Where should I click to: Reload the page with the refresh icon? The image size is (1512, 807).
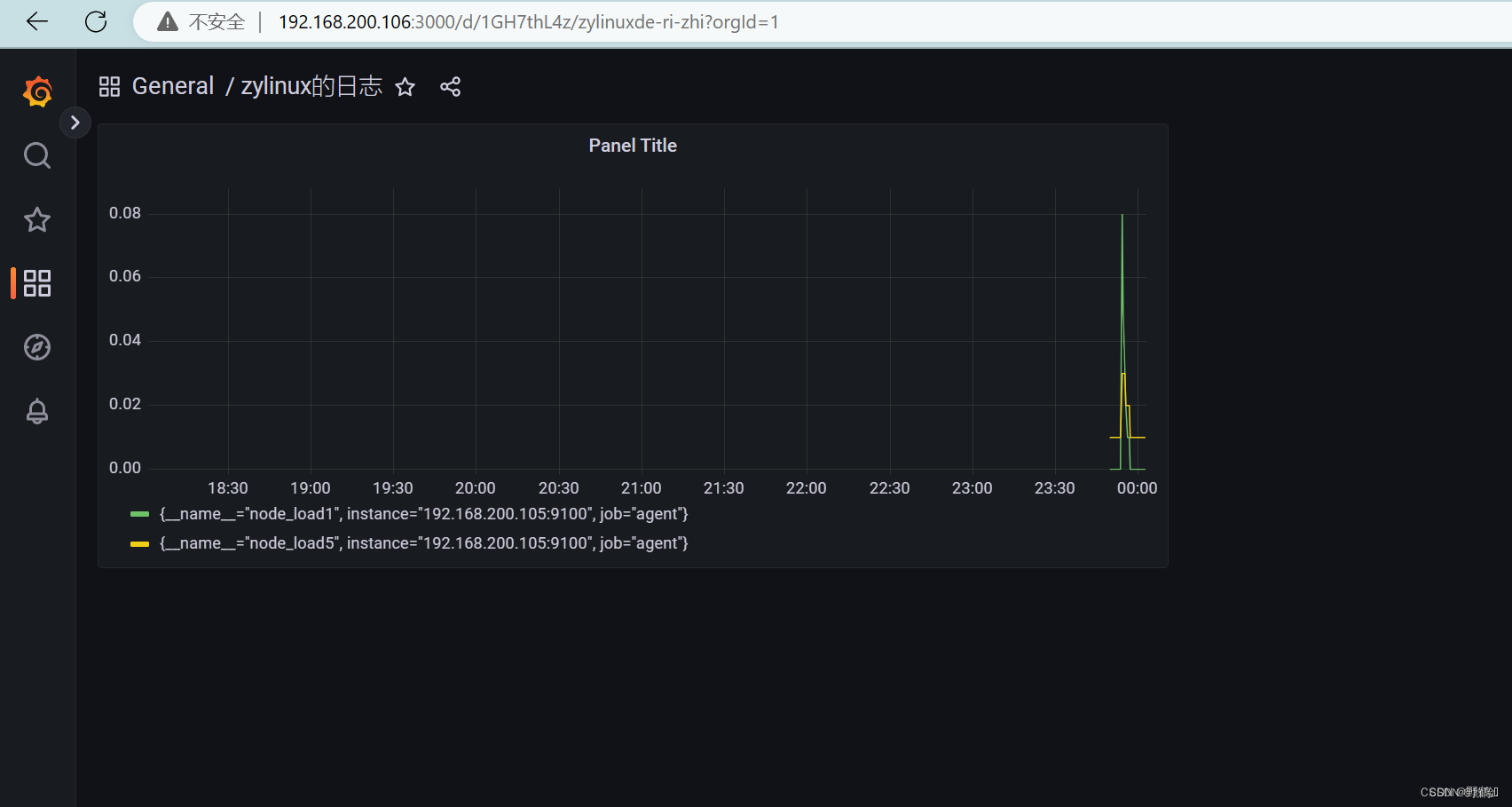(95, 21)
